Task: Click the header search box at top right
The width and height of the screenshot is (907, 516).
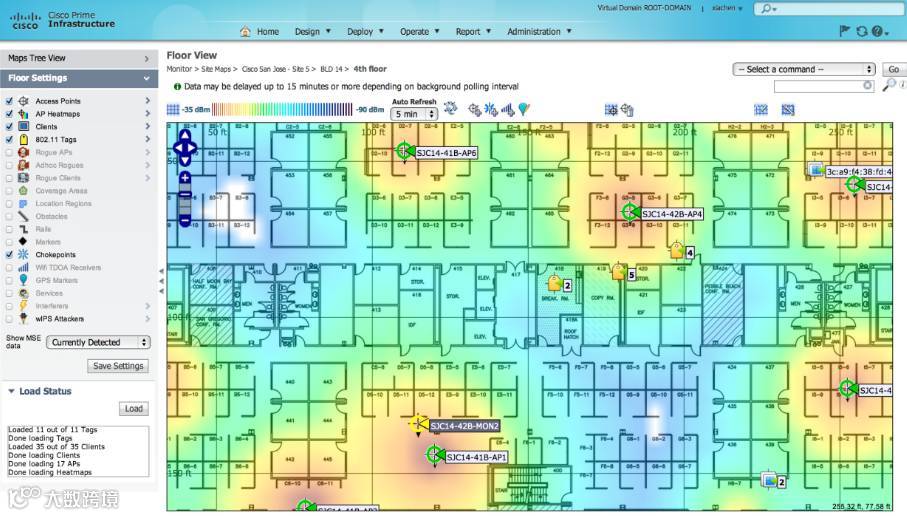Action: [831, 8]
